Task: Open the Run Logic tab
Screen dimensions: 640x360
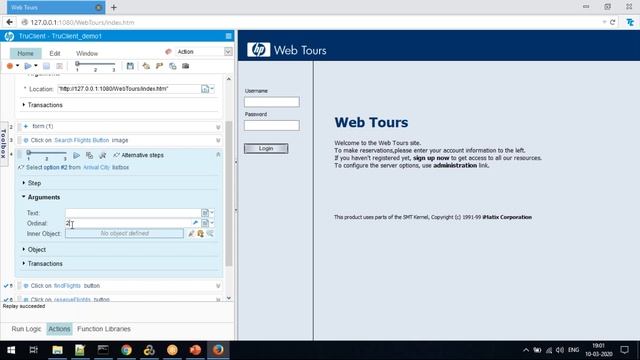Action: (x=26, y=329)
